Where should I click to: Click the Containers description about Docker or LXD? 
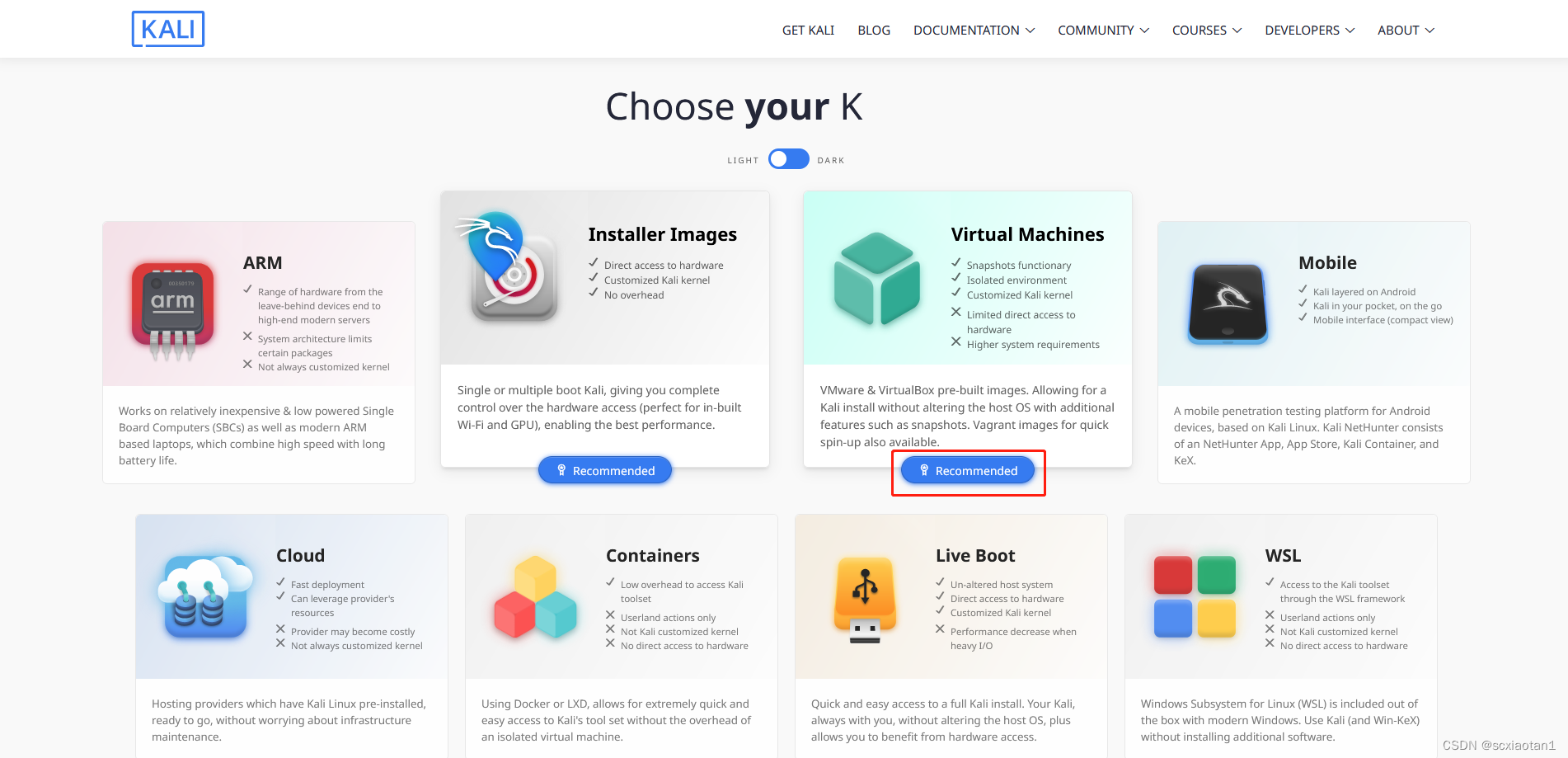[616, 720]
